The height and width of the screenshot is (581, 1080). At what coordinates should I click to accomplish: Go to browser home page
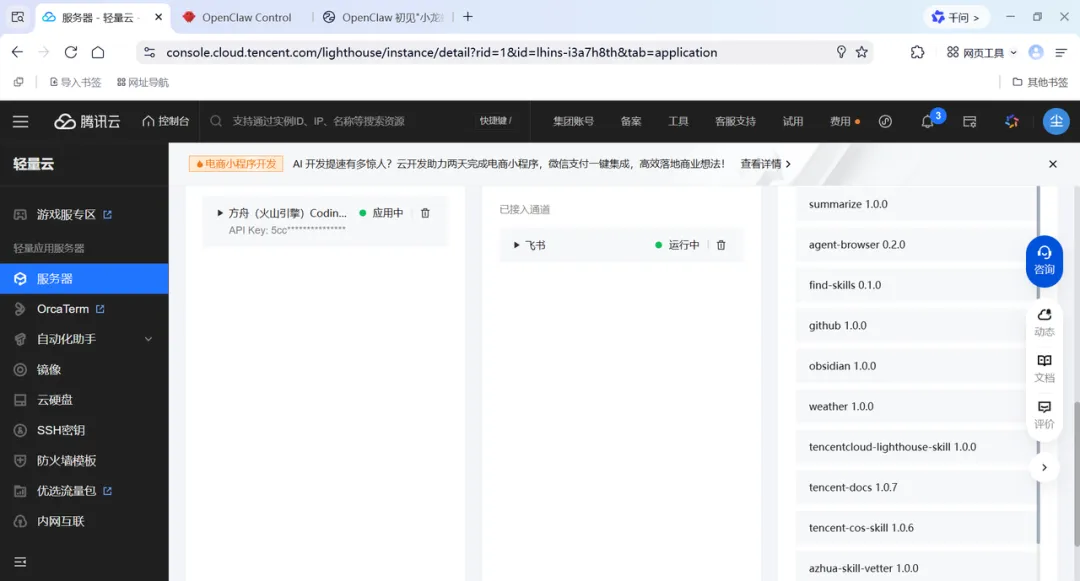(x=98, y=52)
